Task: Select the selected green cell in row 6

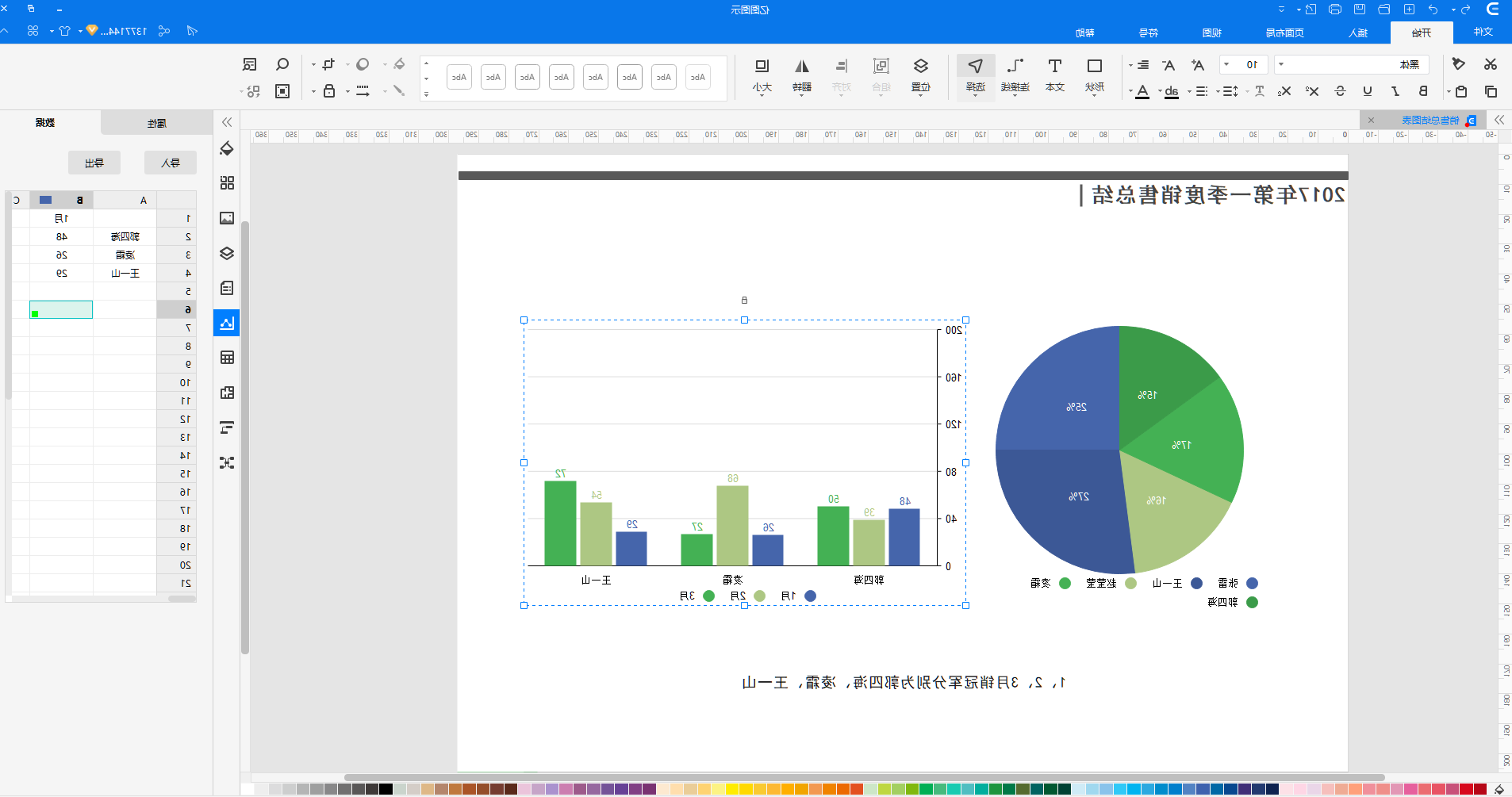Action: click(61, 309)
